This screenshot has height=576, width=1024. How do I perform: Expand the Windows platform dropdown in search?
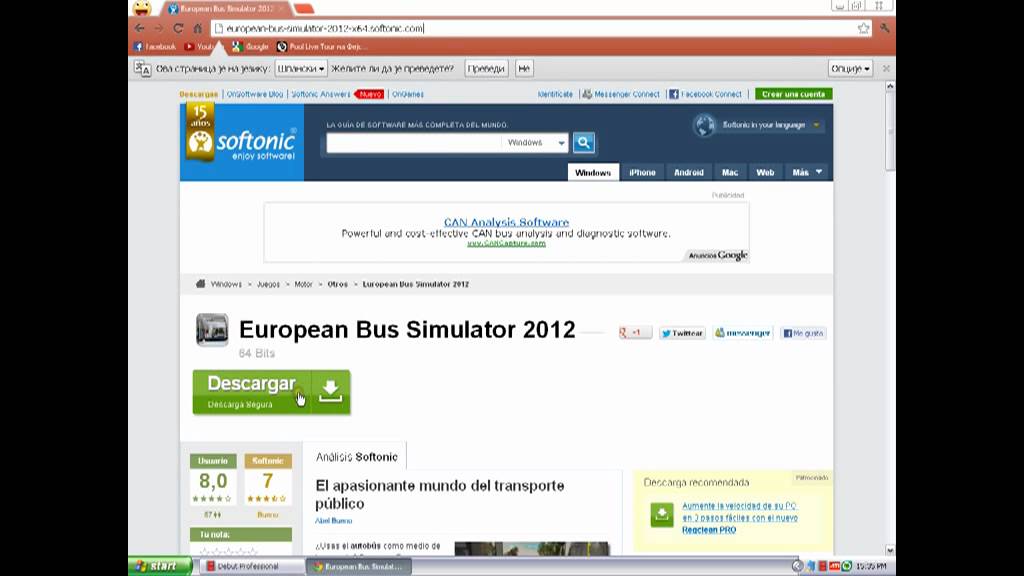click(535, 142)
